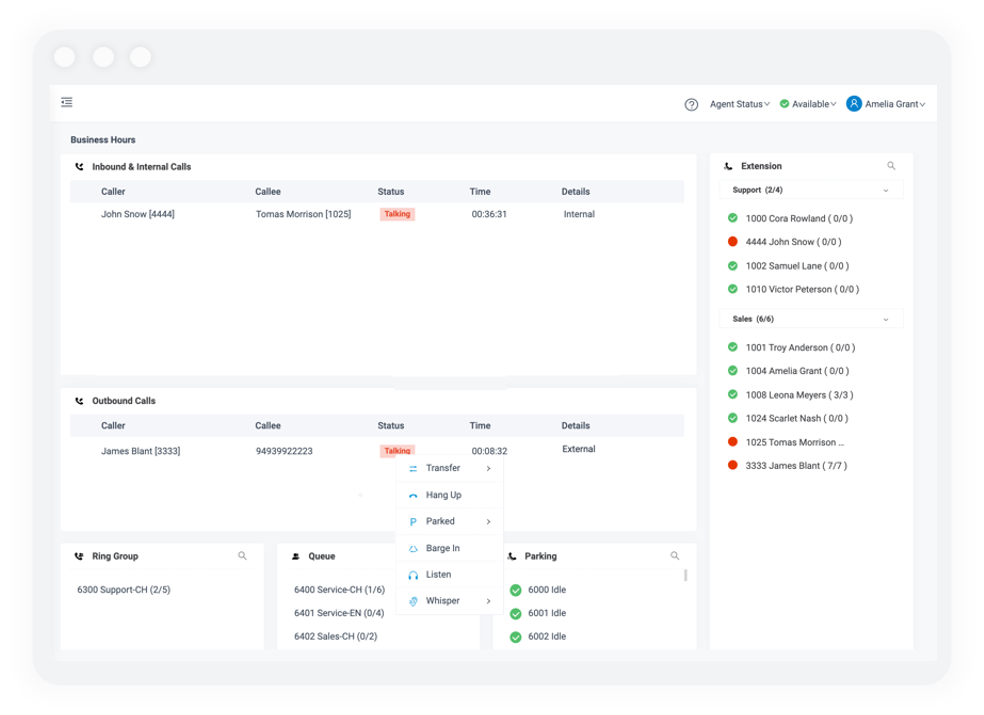Click the Listen headphones icon
The width and height of the screenshot is (984, 715).
413,573
